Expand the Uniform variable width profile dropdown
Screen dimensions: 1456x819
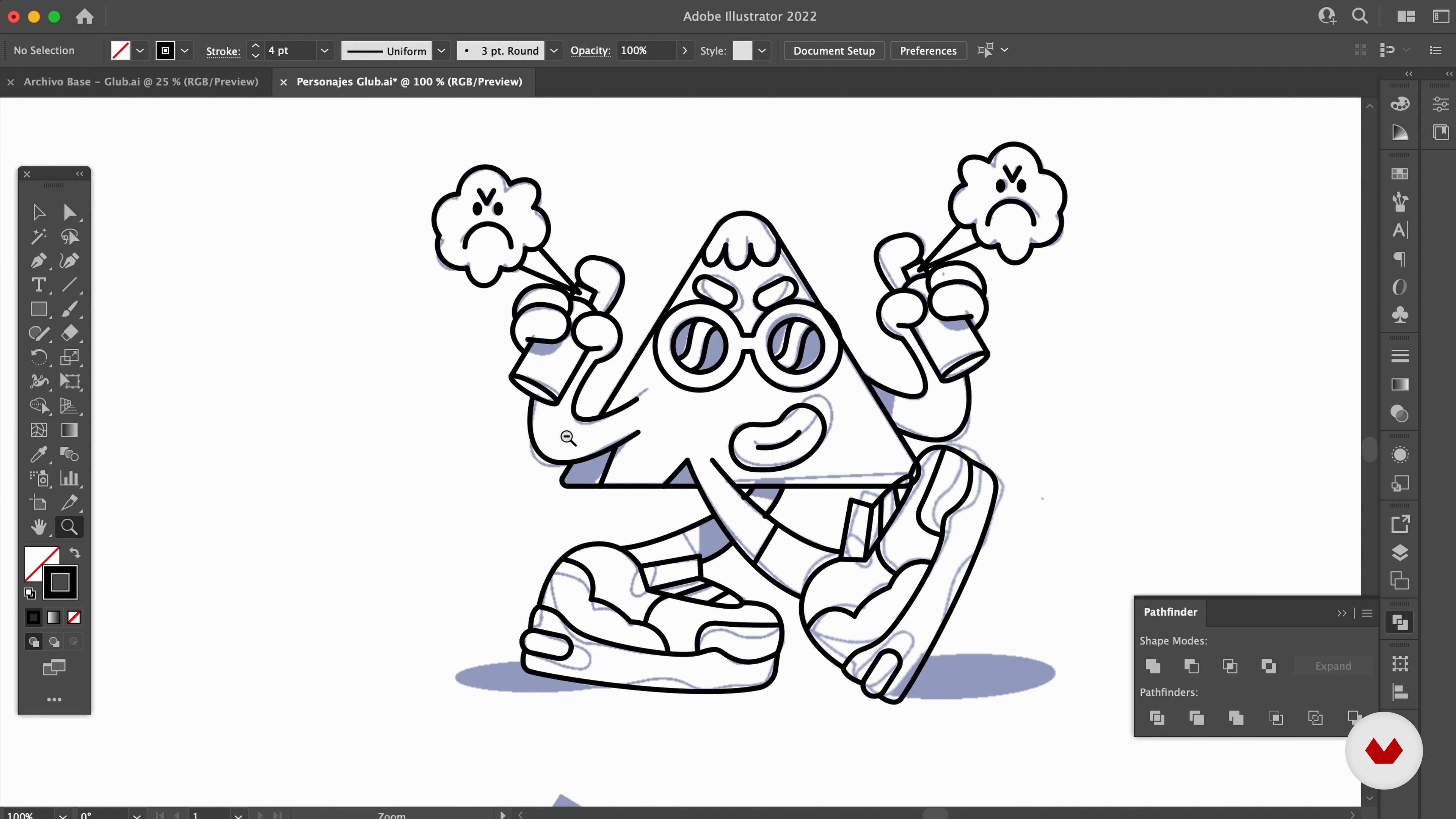pos(441,51)
